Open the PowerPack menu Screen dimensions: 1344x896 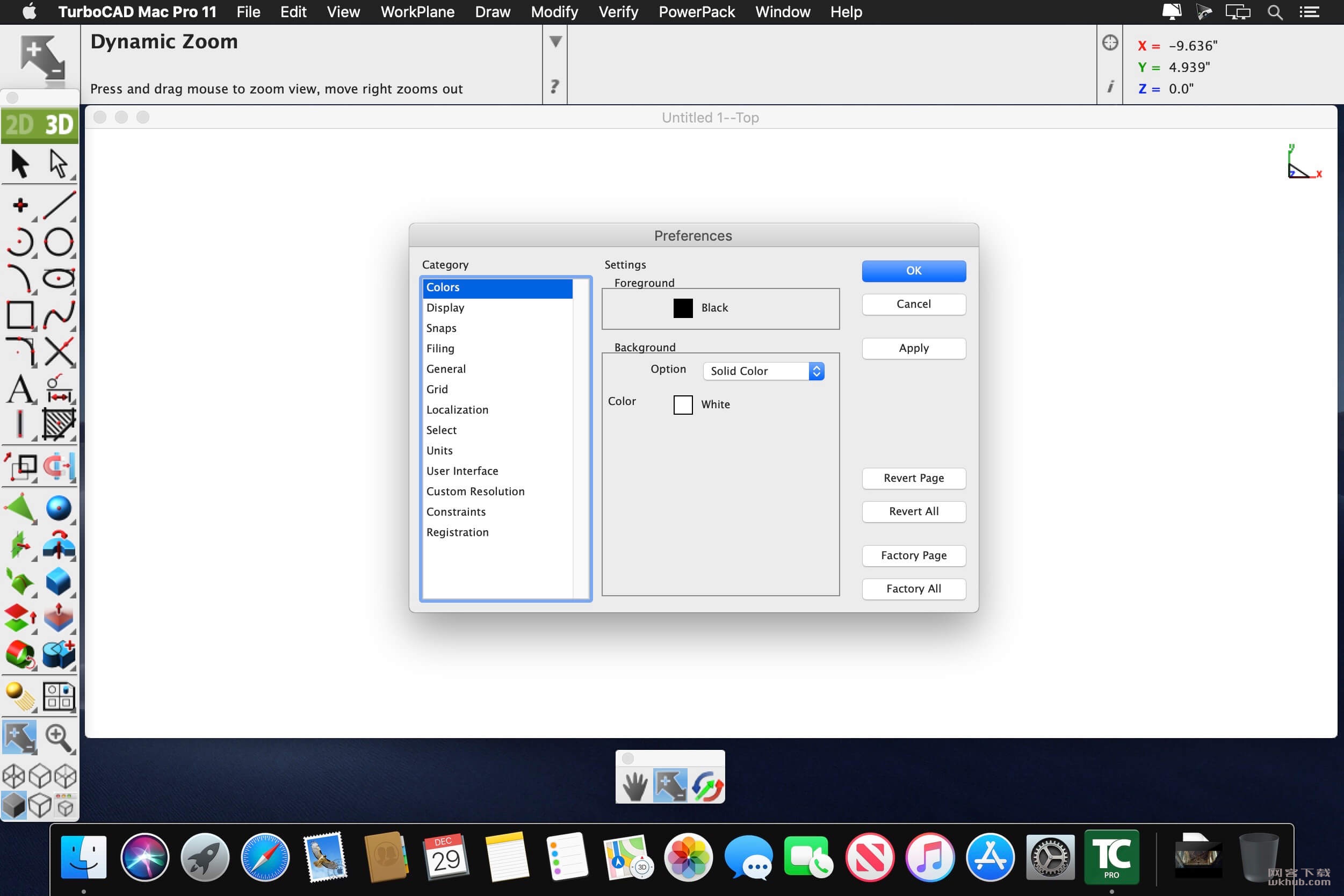point(697,12)
